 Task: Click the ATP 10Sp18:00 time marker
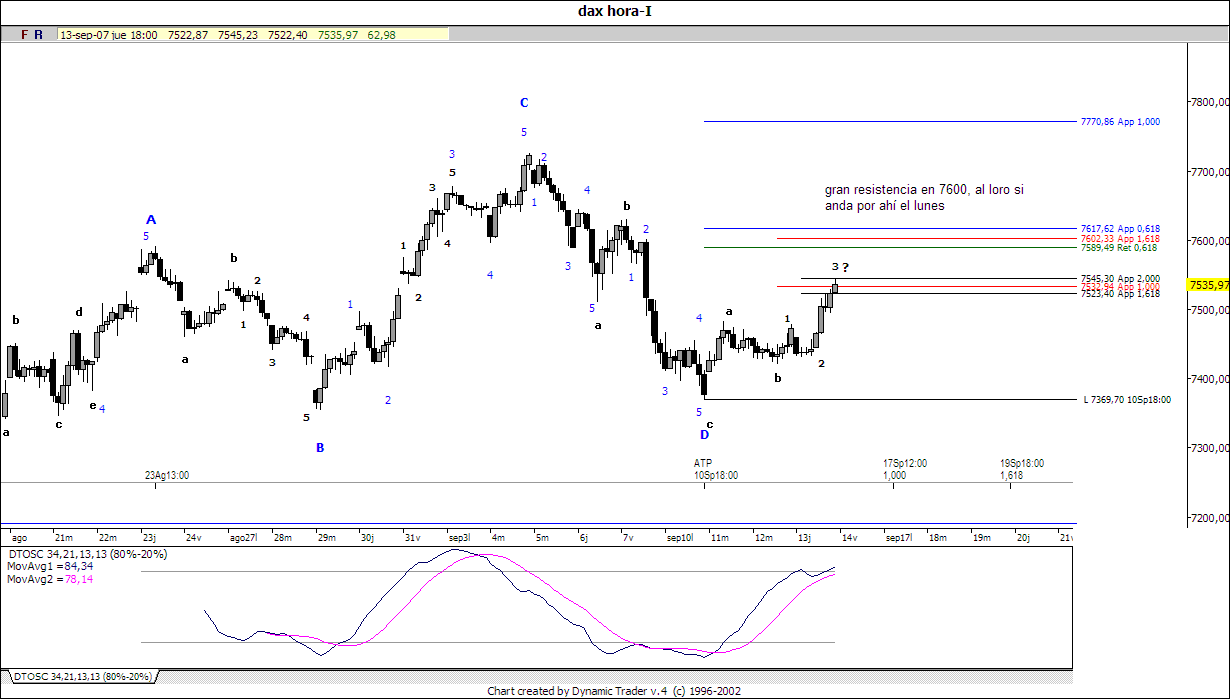click(x=716, y=470)
